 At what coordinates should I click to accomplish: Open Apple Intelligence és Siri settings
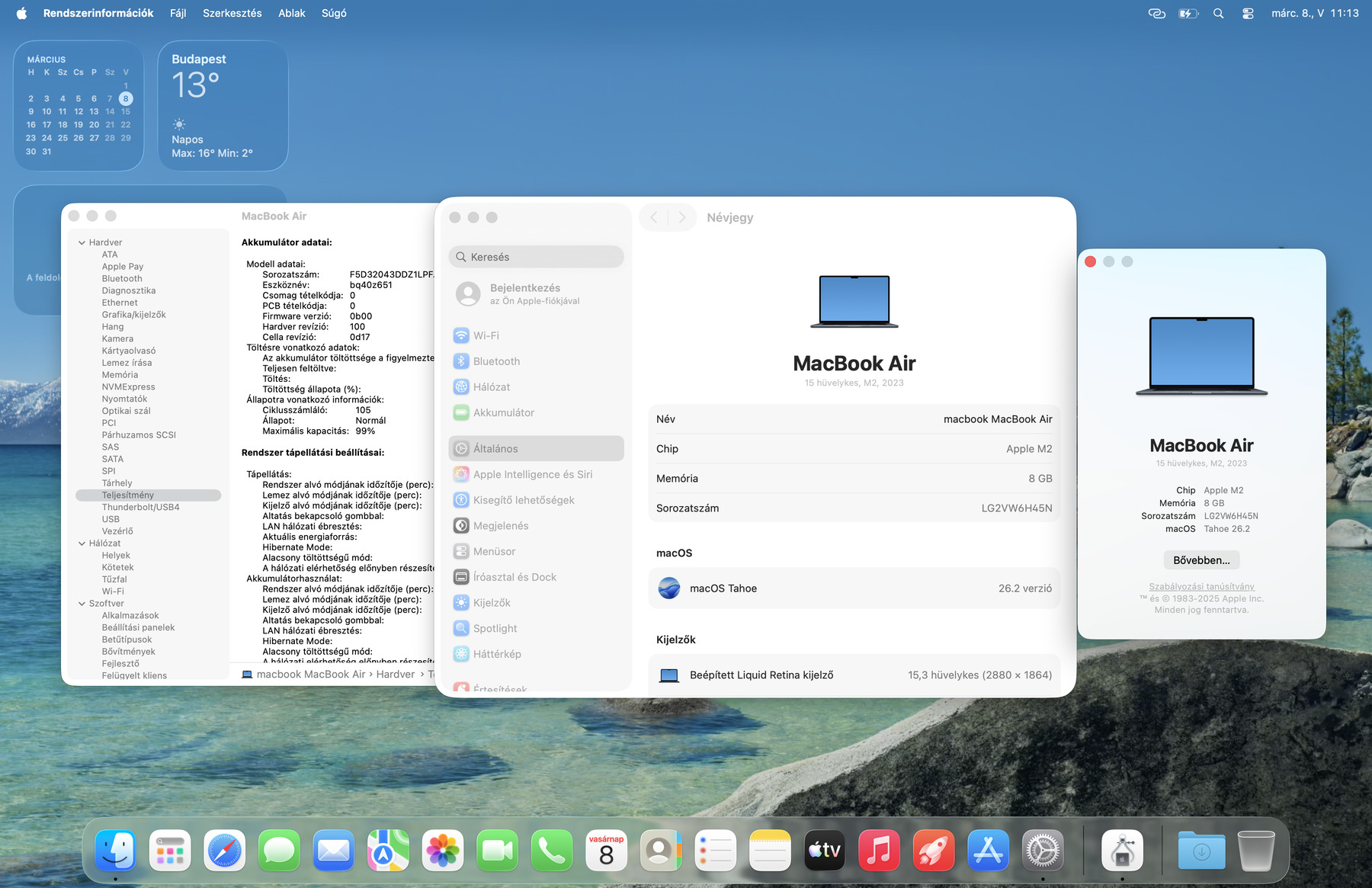[x=532, y=474]
